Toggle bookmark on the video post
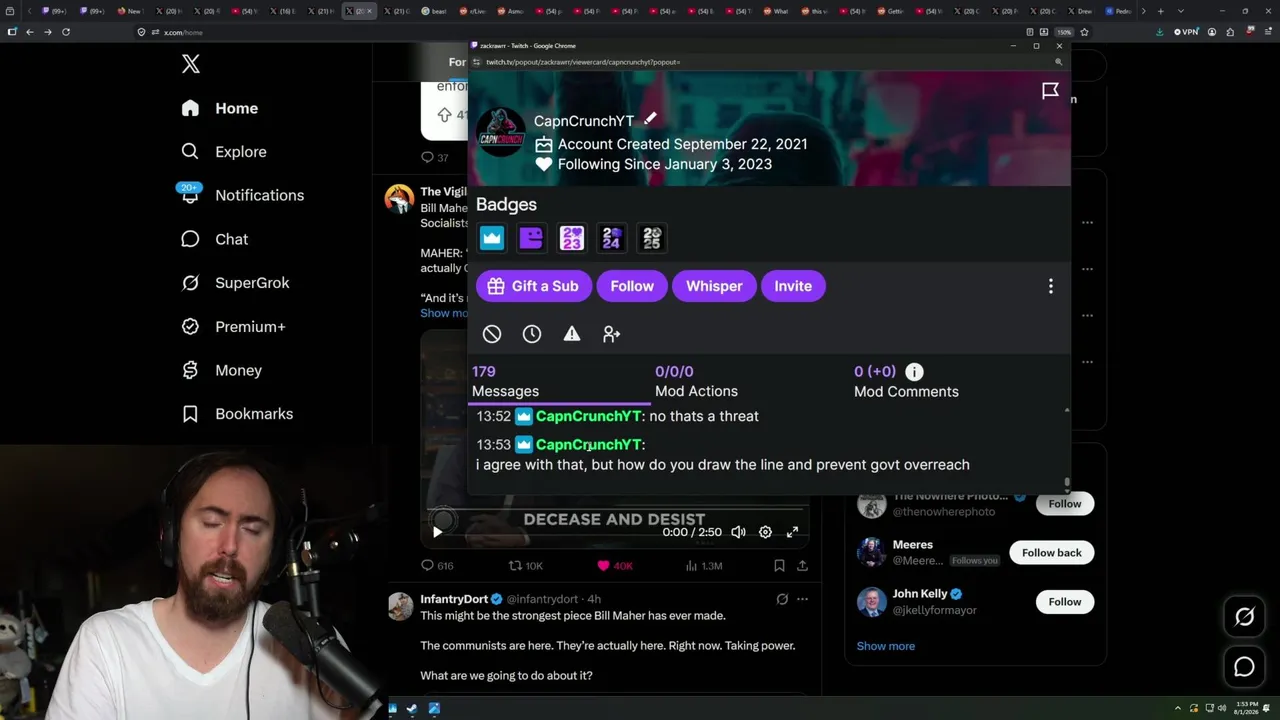Viewport: 1280px width, 720px height. [x=779, y=566]
